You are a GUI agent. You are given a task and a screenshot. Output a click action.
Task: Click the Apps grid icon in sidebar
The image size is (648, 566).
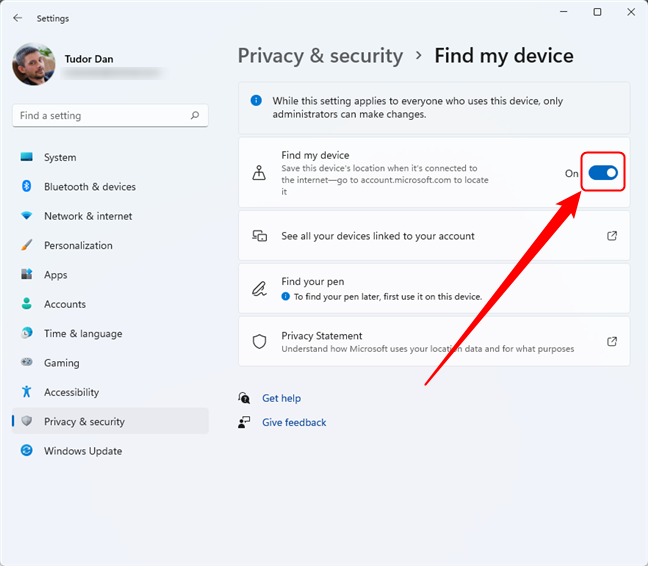tap(26, 274)
